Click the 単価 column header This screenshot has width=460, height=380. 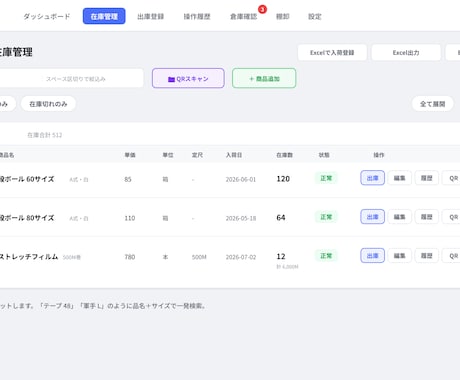(130, 155)
